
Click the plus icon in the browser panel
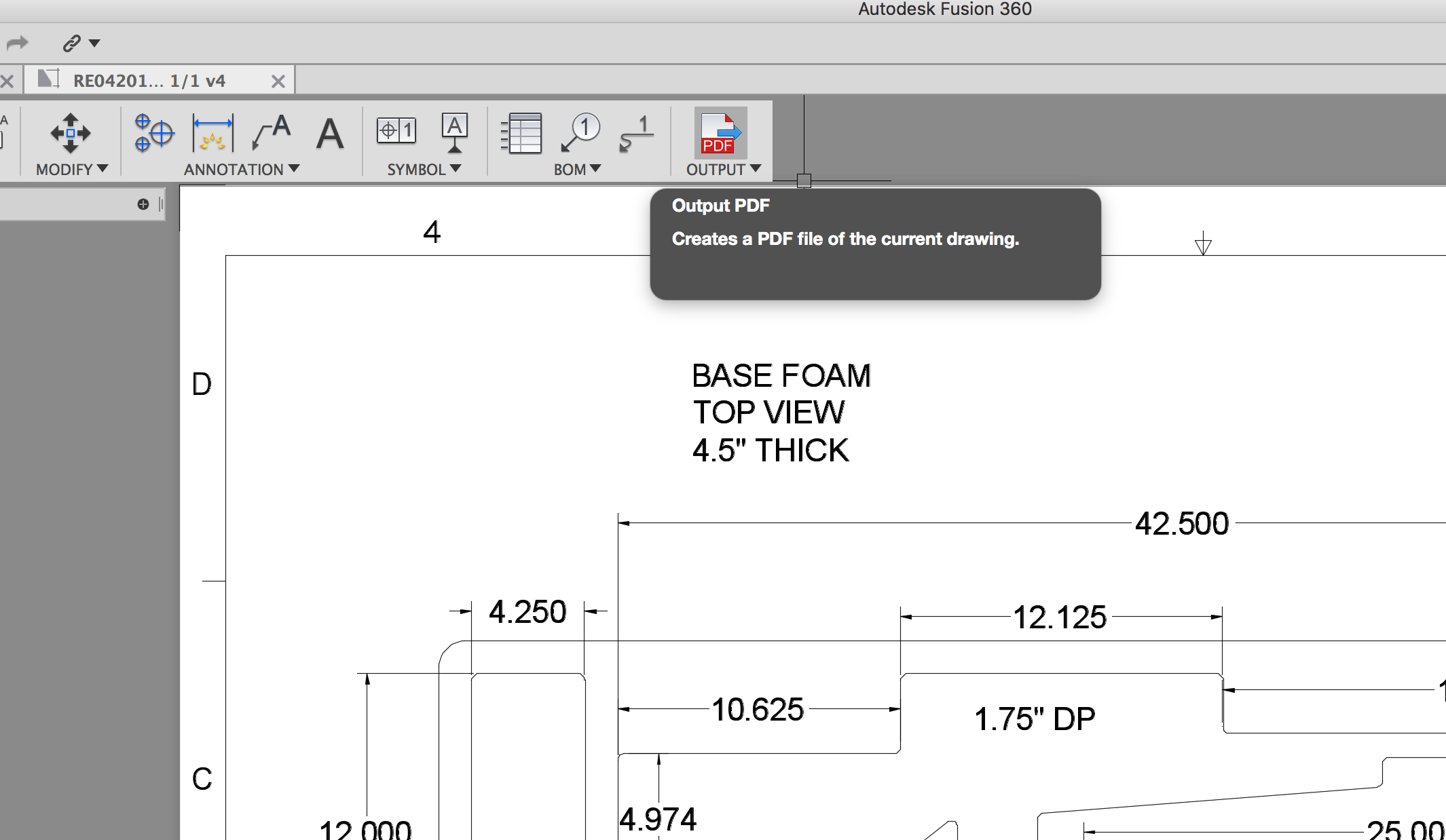point(143,204)
